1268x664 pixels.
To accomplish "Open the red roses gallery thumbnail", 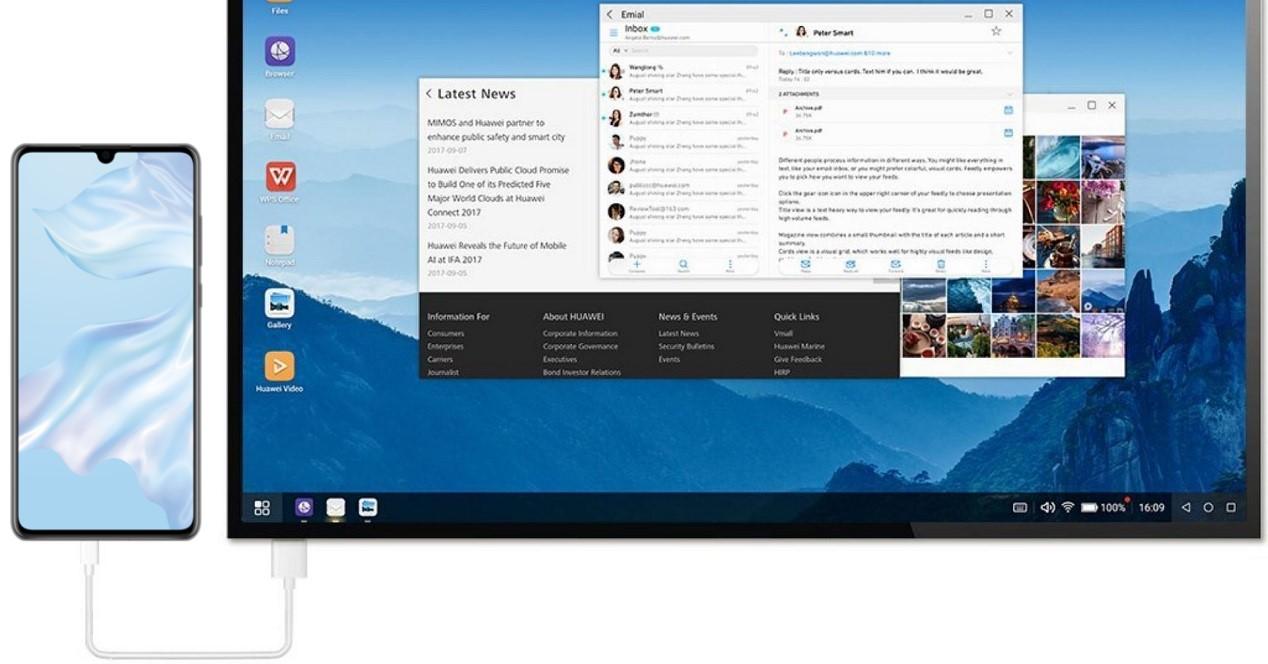I will click(x=1058, y=201).
